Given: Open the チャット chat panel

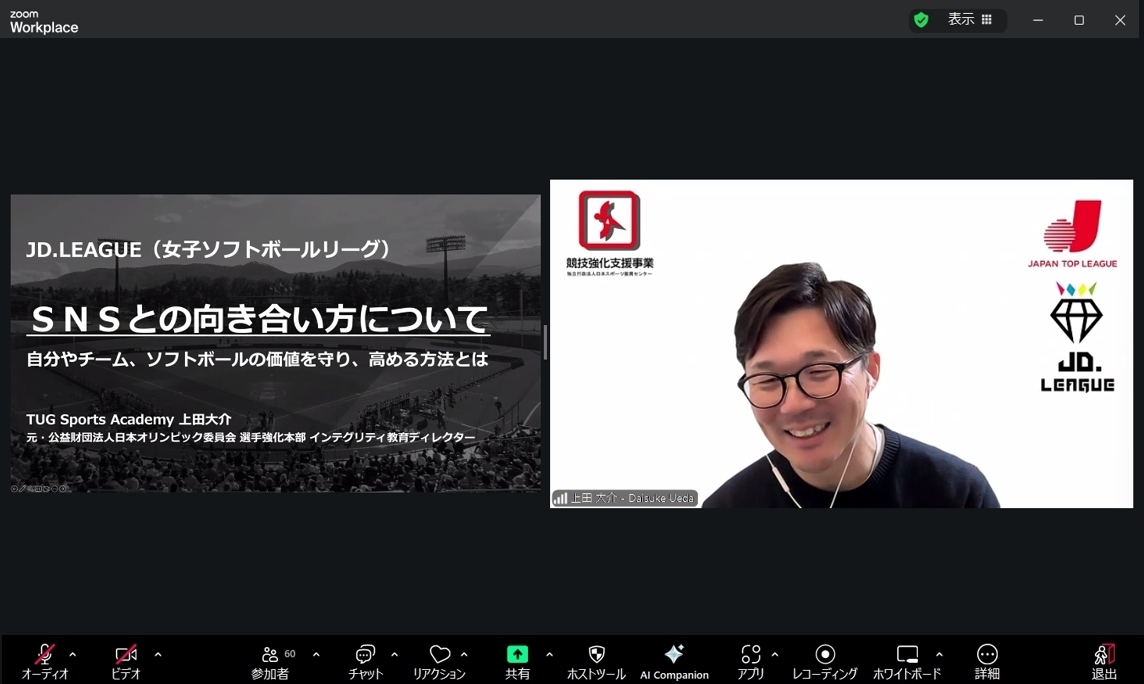Looking at the screenshot, I should (365, 662).
